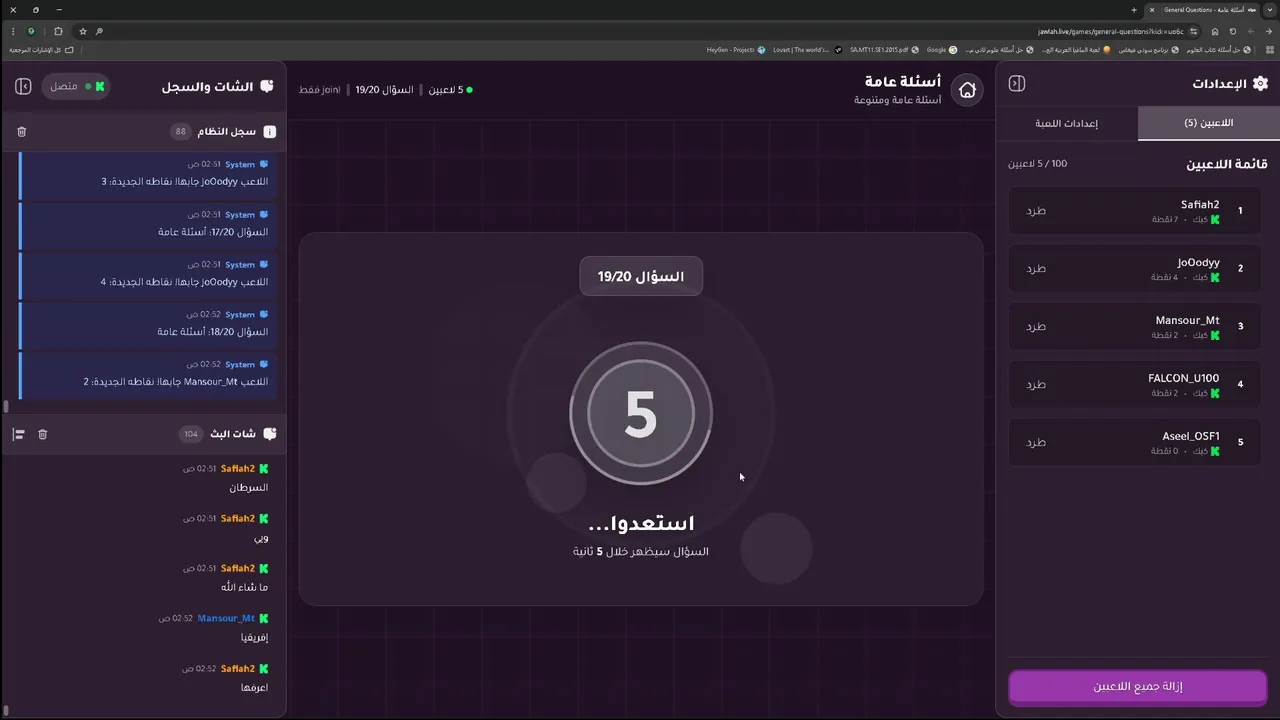Open كل الإشارات المرجعية all bookmarks folder

click(x=41, y=49)
